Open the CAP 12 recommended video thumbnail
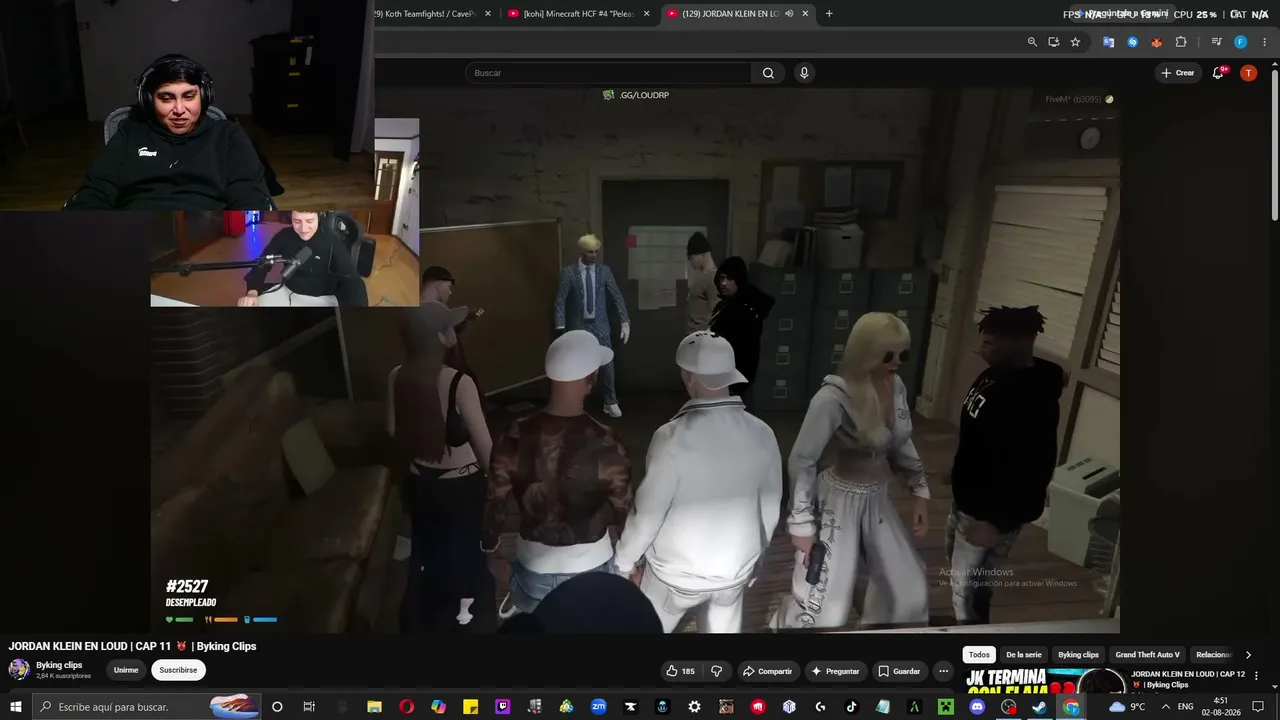The width and height of the screenshot is (1280, 720). [x=1044, y=680]
